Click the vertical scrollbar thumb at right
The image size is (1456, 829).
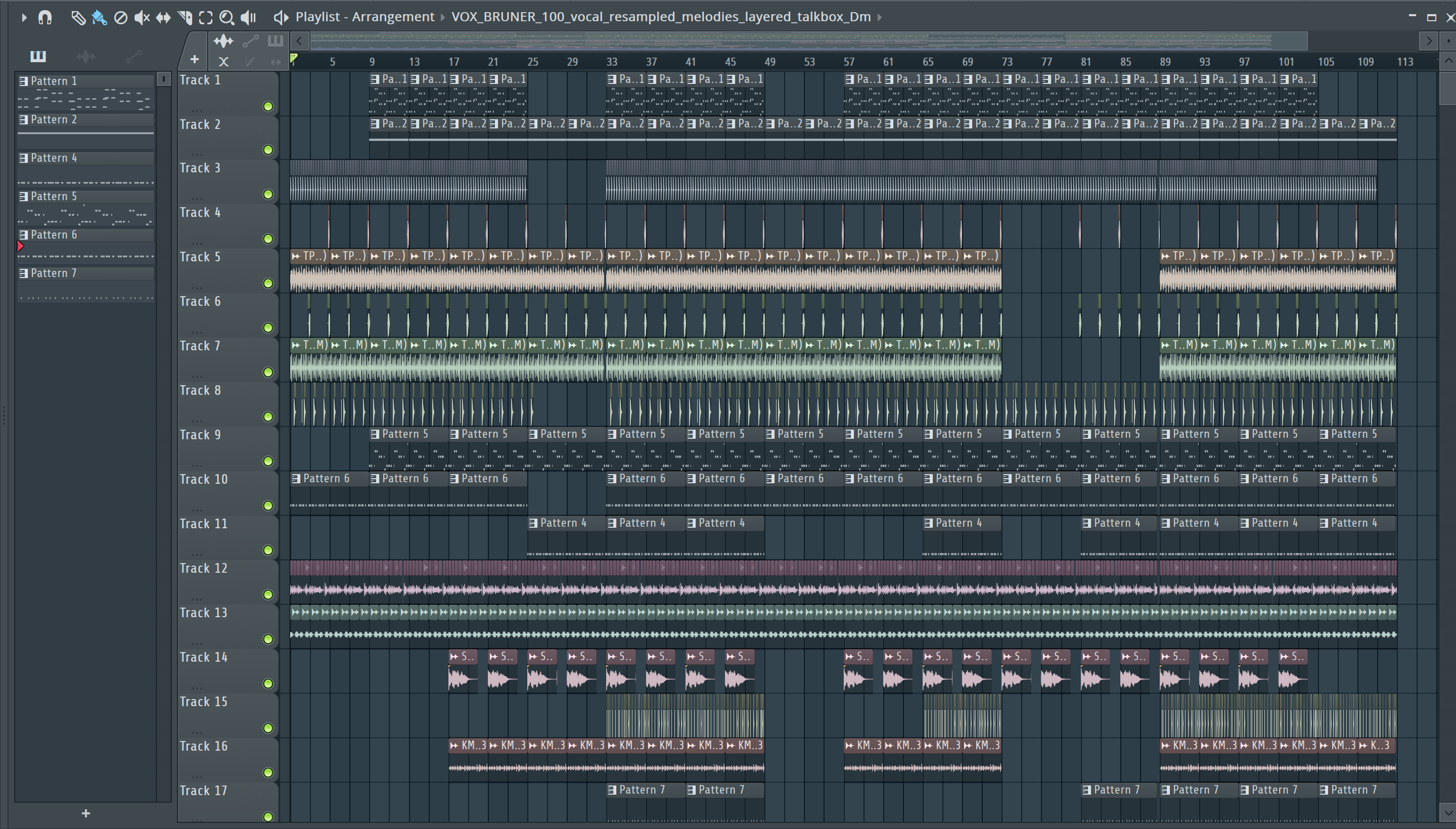pyautogui.click(x=1447, y=87)
